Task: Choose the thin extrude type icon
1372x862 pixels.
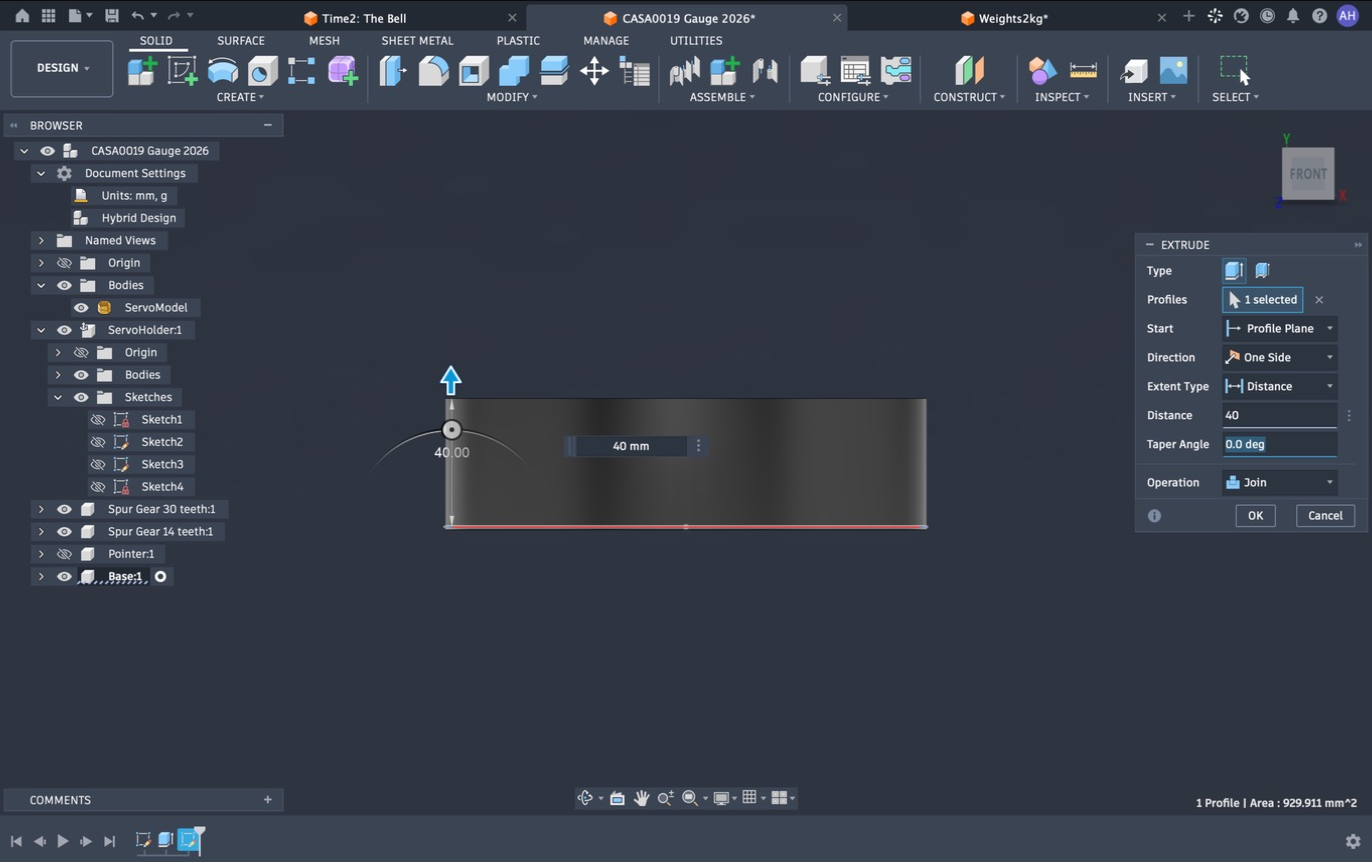Action: (x=1262, y=271)
